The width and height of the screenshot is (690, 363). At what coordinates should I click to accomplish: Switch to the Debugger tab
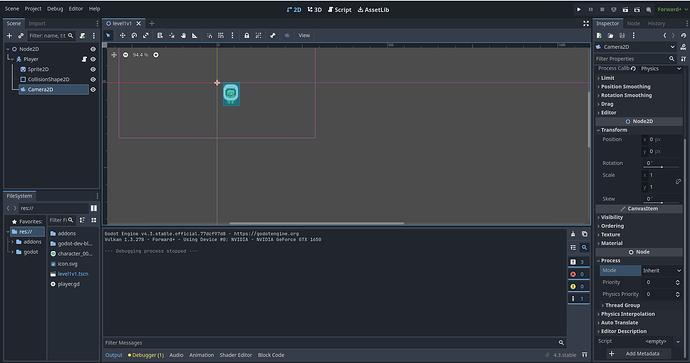(146, 355)
